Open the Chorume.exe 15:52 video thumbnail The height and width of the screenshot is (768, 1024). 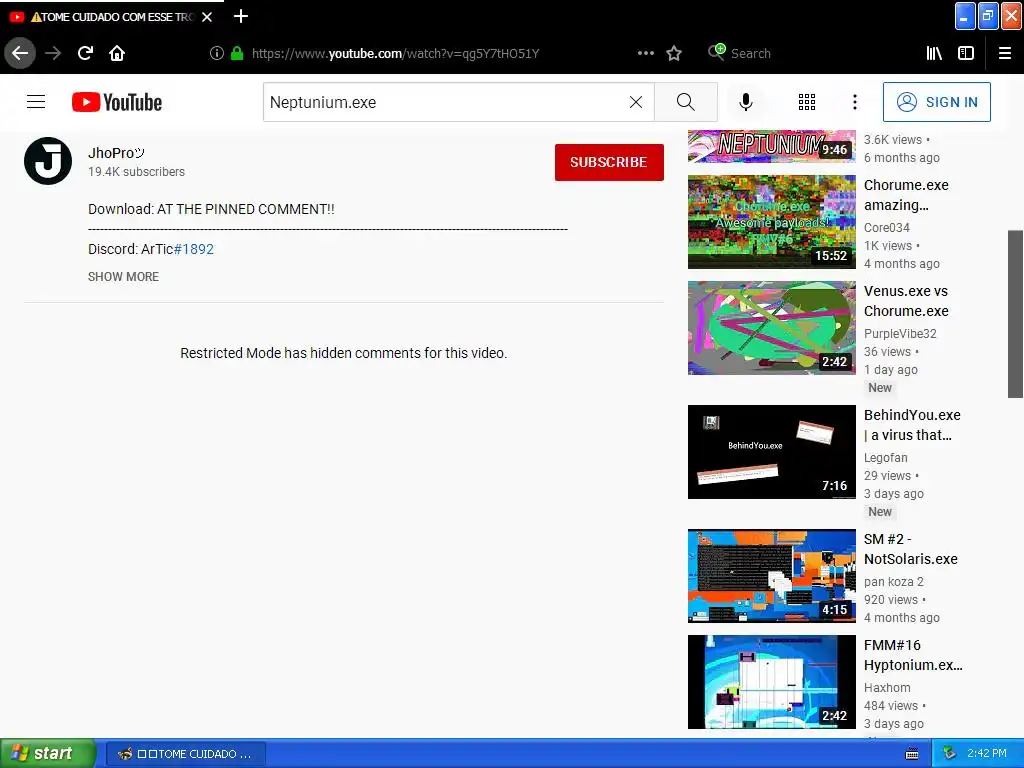click(771, 221)
